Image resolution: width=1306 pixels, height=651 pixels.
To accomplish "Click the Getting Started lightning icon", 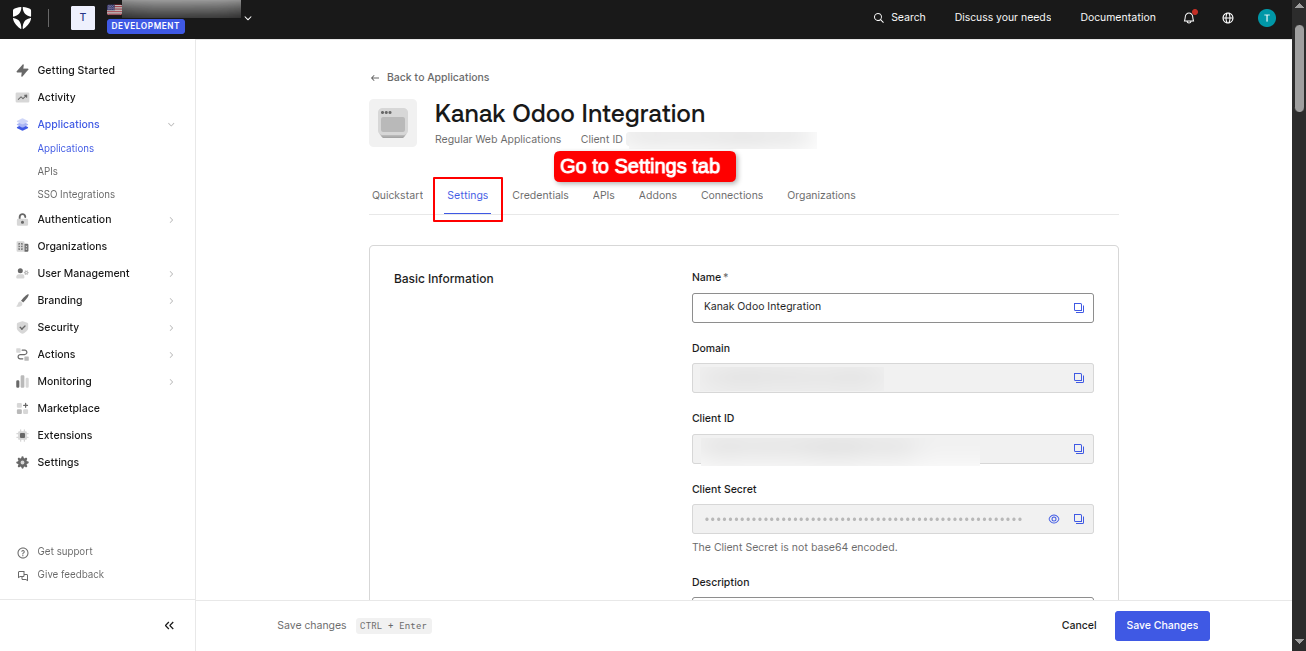I will click(x=22, y=70).
